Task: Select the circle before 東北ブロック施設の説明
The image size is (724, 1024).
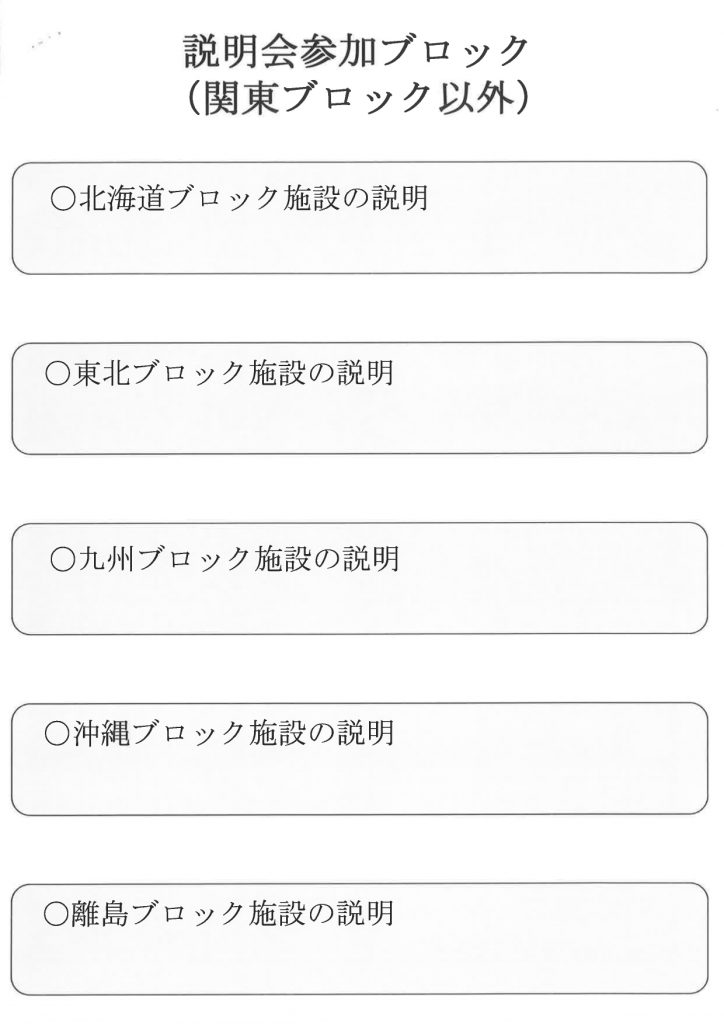Action: click(x=57, y=374)
